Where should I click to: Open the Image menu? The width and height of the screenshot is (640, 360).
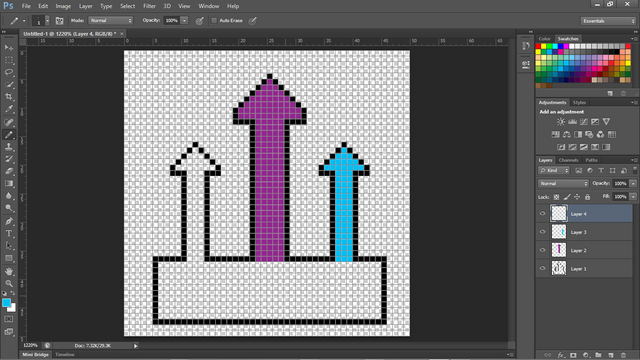pyautogui.click(x=63, y=6)
